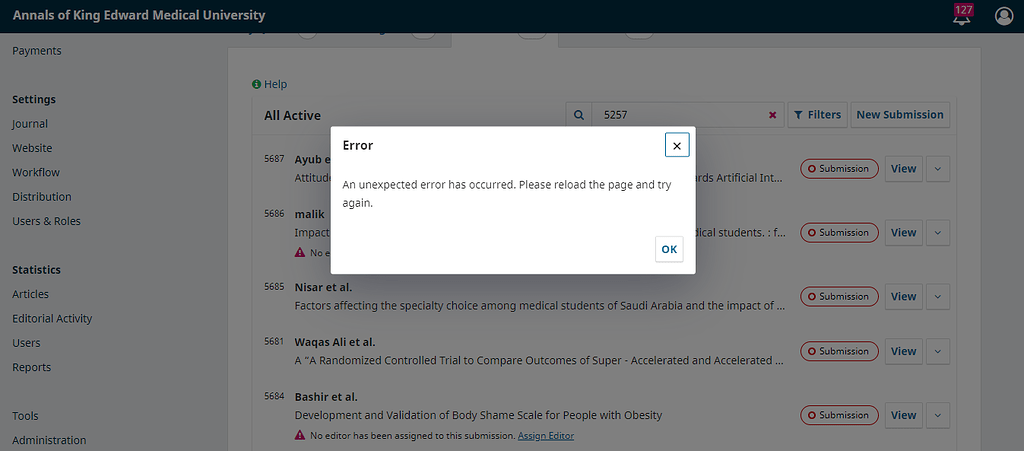Start a New Submission
The height and width of the screenshot is (451, 1024).
[x=899, y=115]
